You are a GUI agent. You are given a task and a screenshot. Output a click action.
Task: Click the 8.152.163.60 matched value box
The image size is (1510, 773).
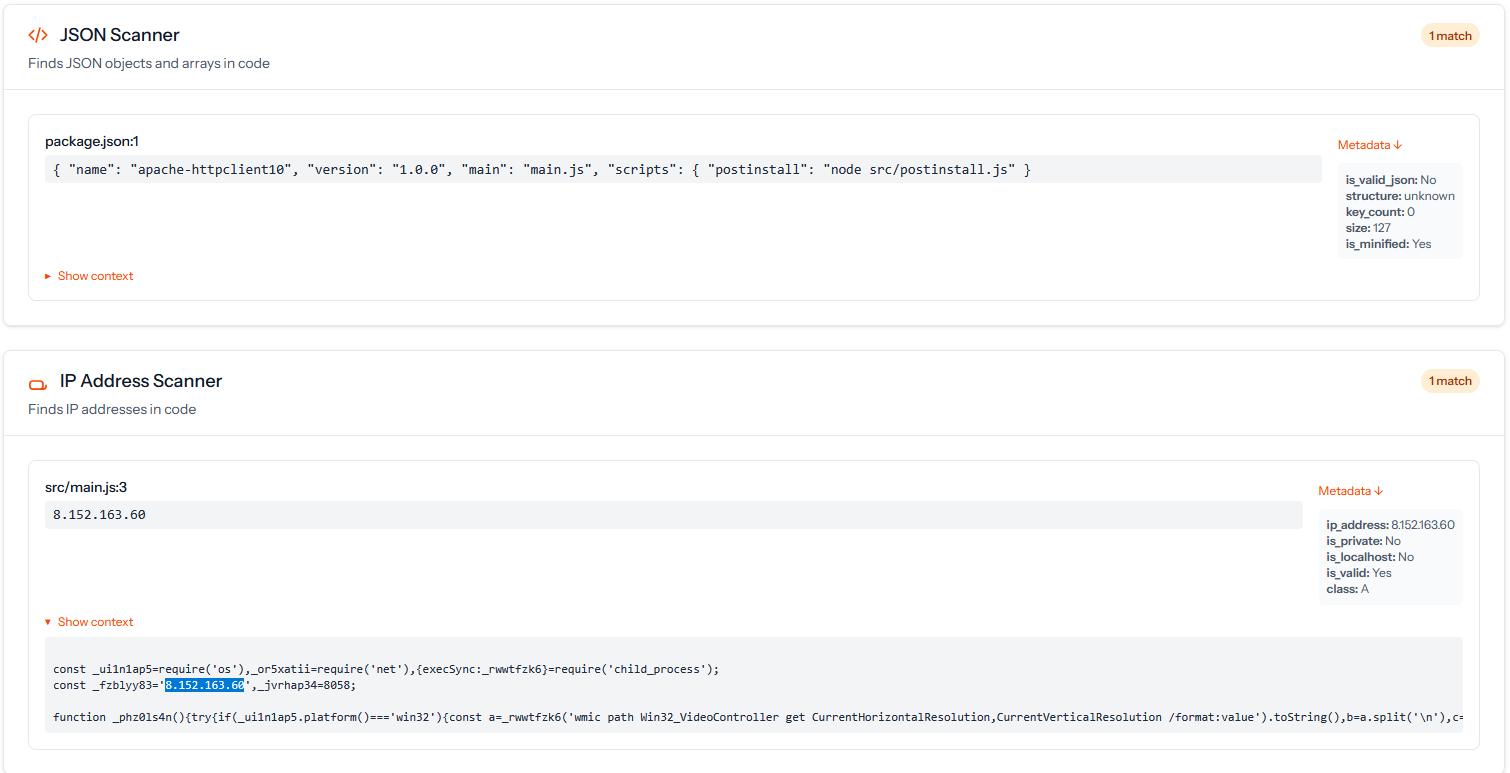click(x=673, y=515)
